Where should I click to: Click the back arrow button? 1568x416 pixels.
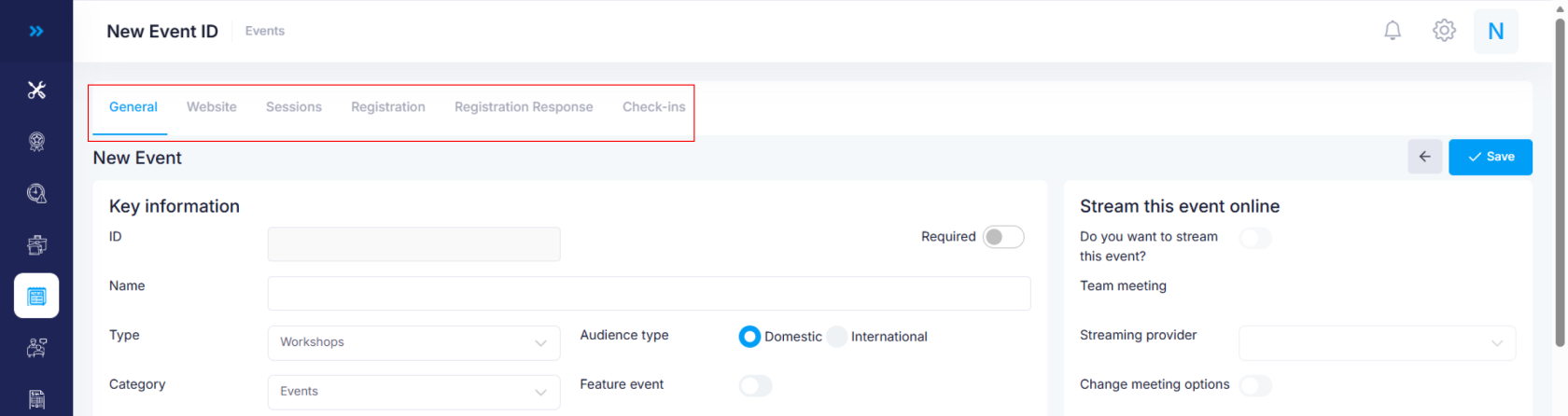click(x=1424, y=157)
